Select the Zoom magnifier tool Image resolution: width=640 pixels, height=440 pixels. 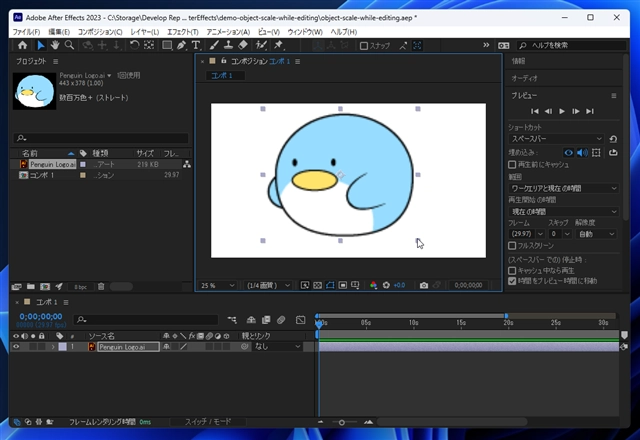68,45
